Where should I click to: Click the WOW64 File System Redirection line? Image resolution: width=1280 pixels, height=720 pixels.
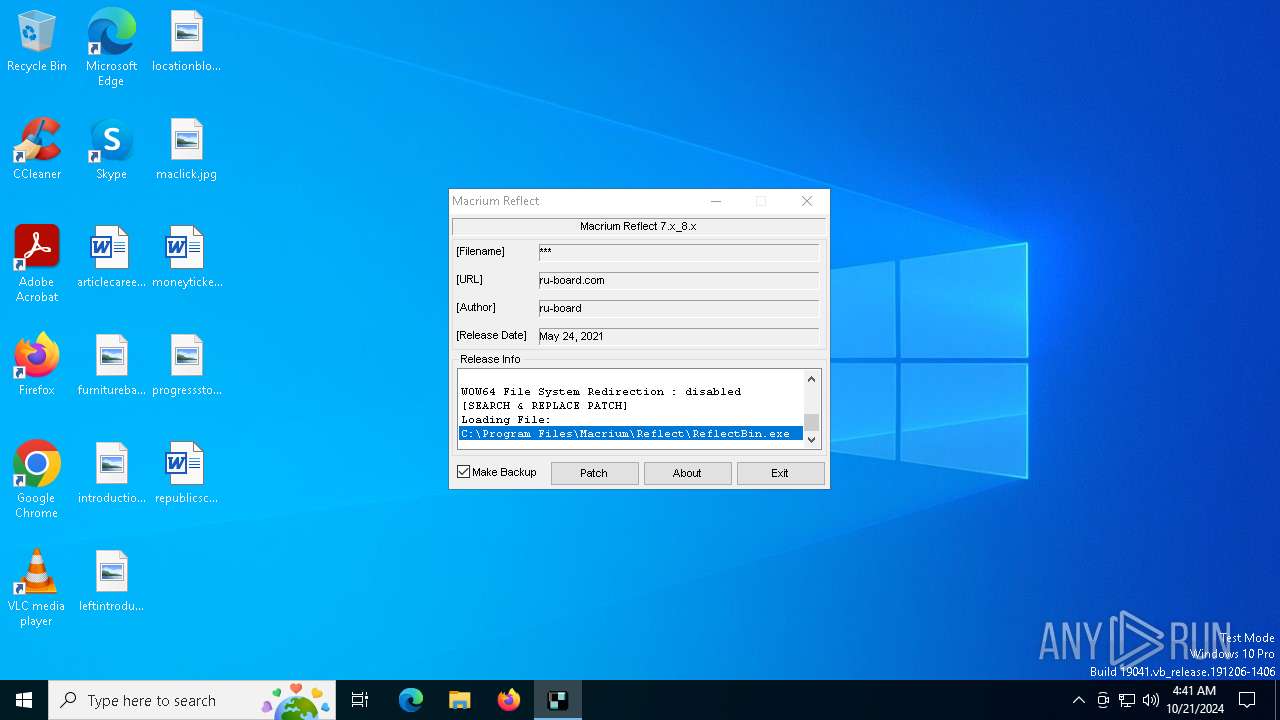coord(601,392)
